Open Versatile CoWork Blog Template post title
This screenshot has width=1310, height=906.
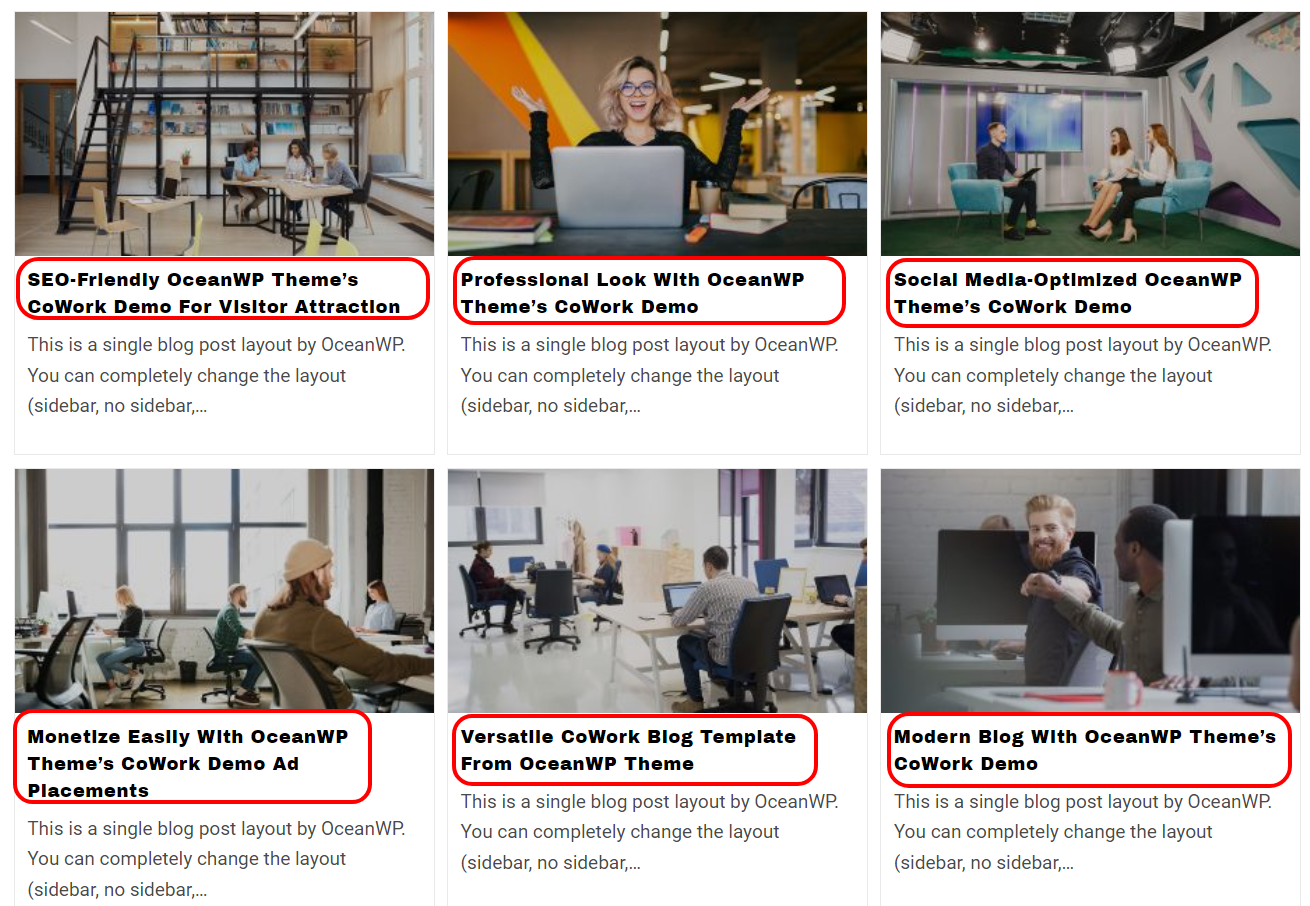tap(628, 750)
